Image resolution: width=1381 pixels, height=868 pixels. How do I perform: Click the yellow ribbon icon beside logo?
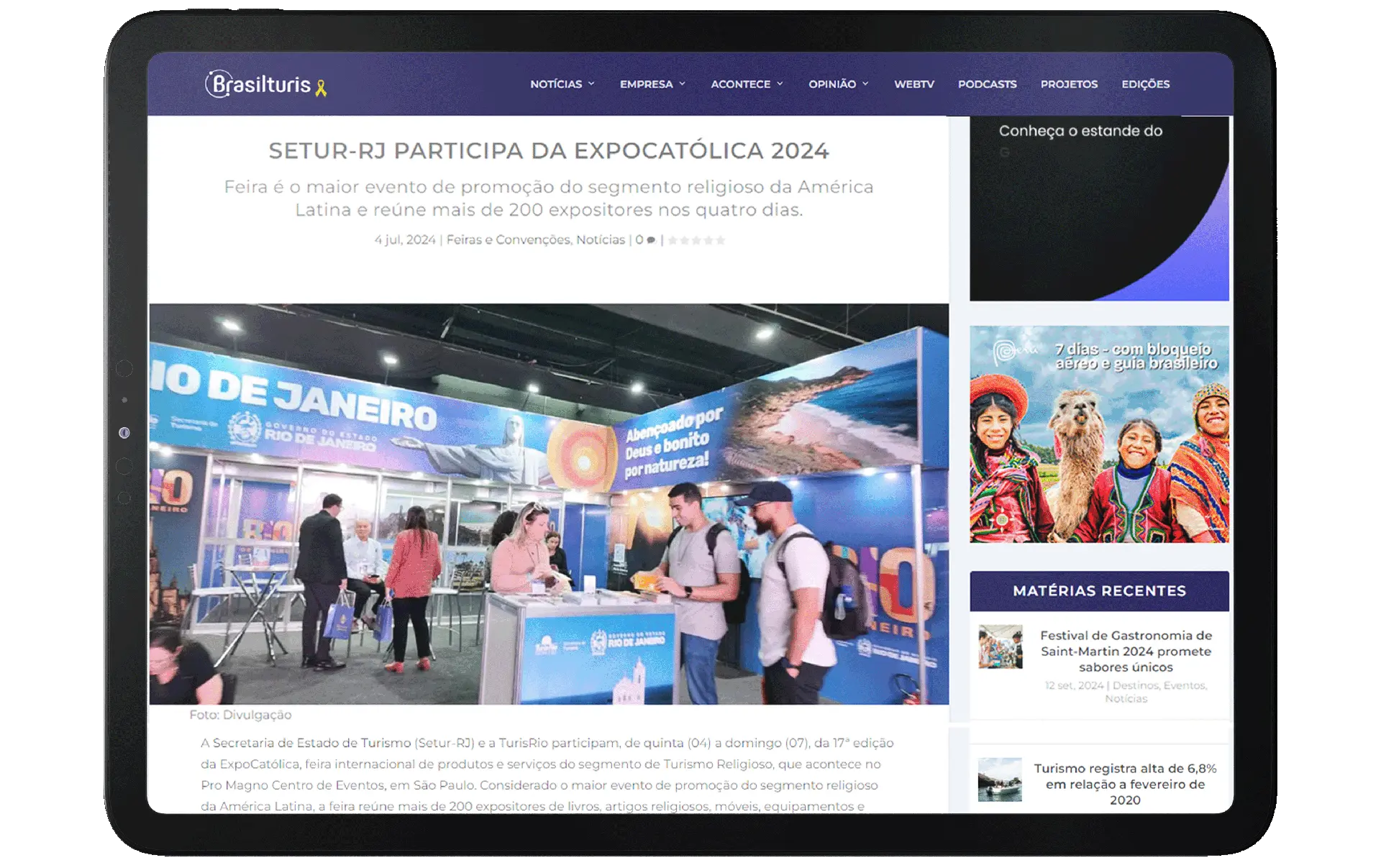(322, 88)
